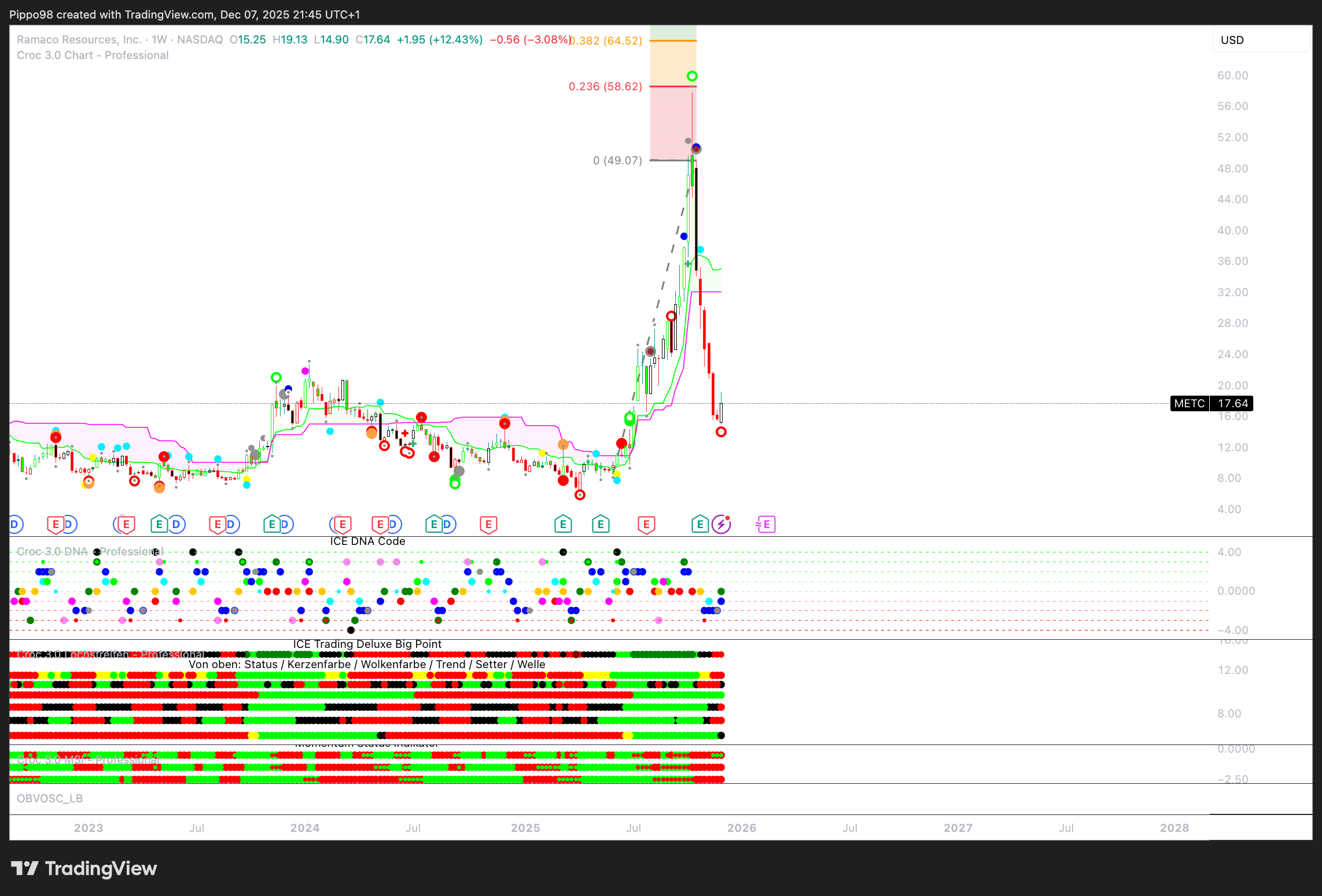Click the 0.236 (58.62) Fibonacci level label
1322x896 pixels.
[x=605, y=87]
